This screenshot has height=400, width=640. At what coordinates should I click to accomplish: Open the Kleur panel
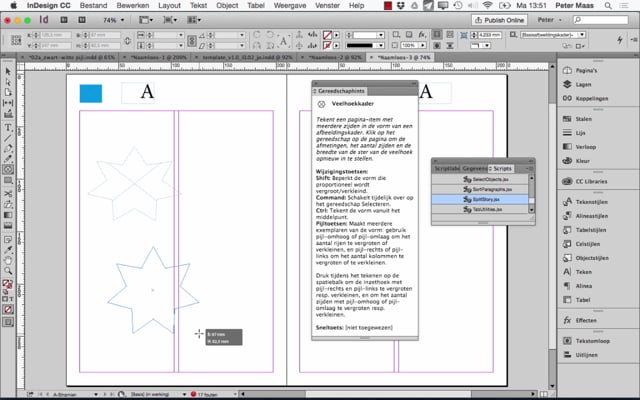pyautogui.click(x=576, y=161)
